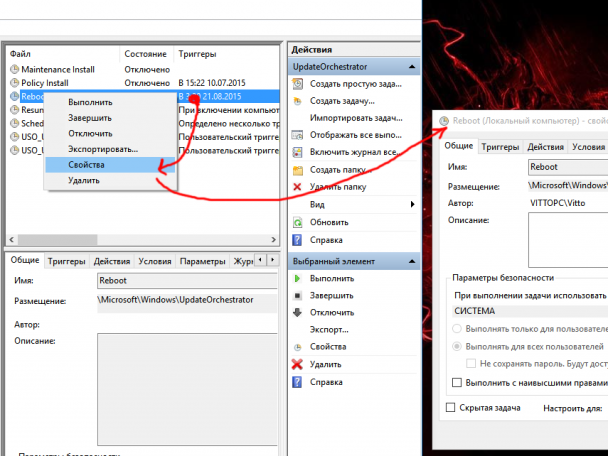Click the Create Basic Task icon (Создать простую задачу)
The height and width of the screenshot is (456, 608).
[x=297, y=84]
